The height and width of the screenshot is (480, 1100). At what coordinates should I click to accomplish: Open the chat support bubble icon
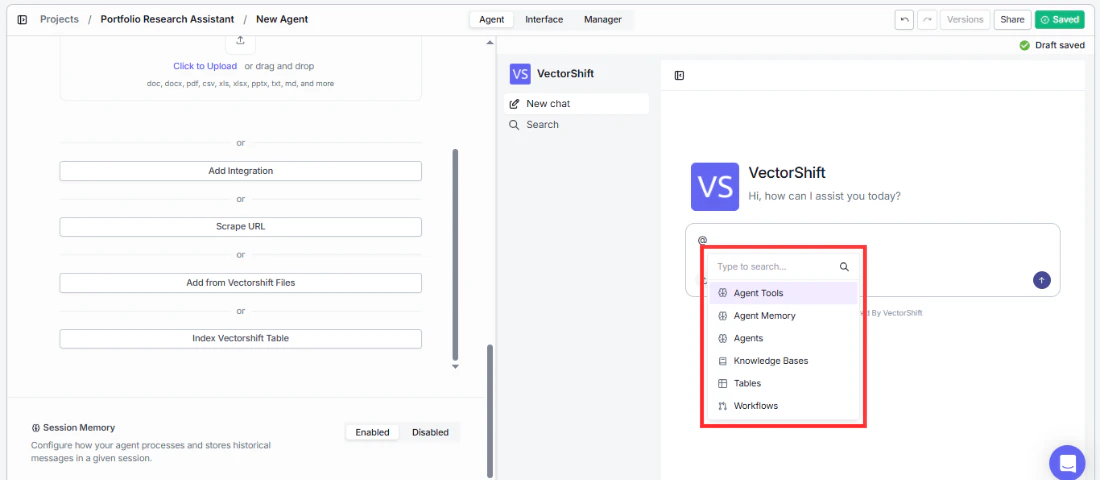[1067, 462]
